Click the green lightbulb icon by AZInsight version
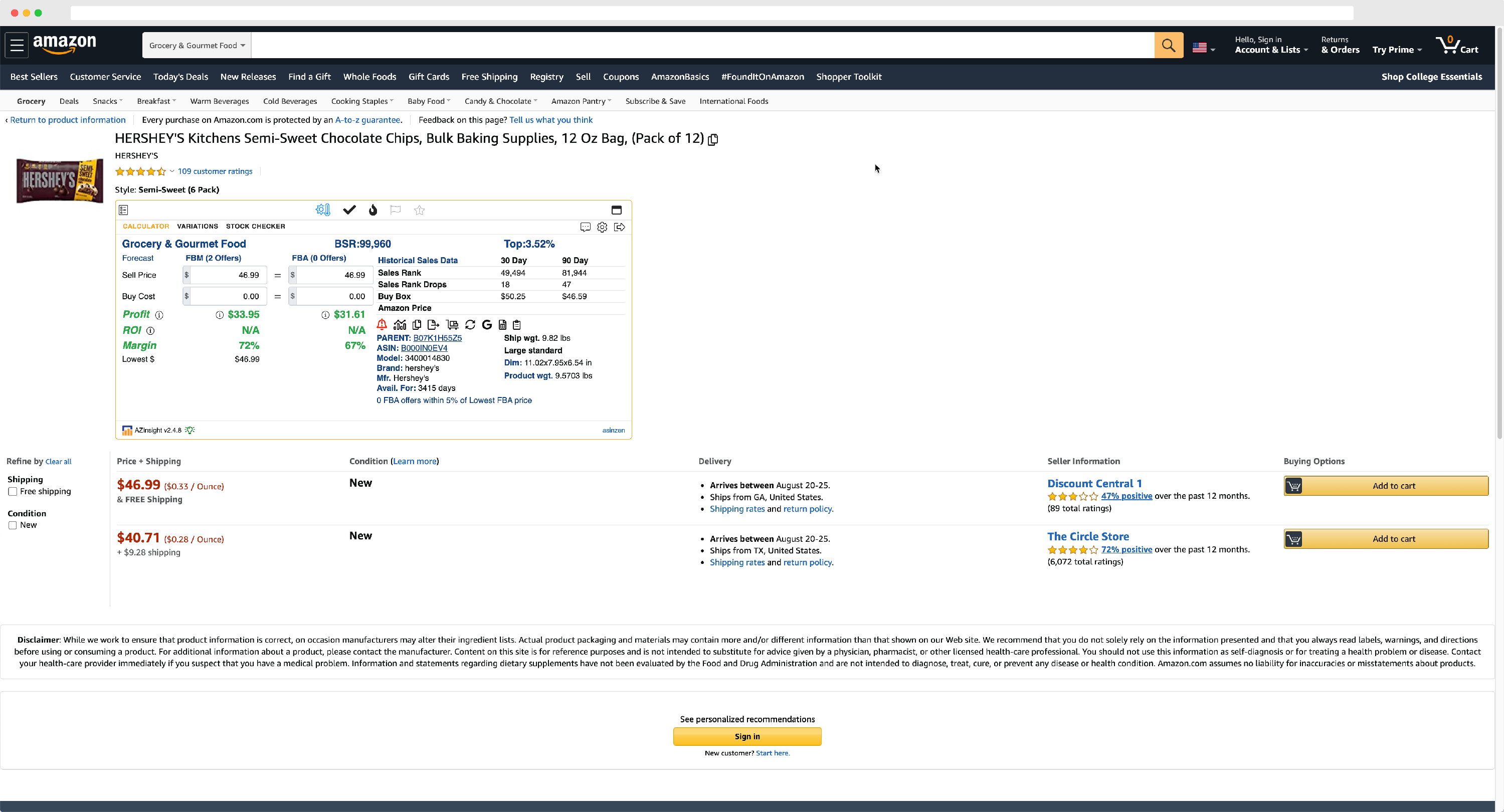 tap(190, 430)
